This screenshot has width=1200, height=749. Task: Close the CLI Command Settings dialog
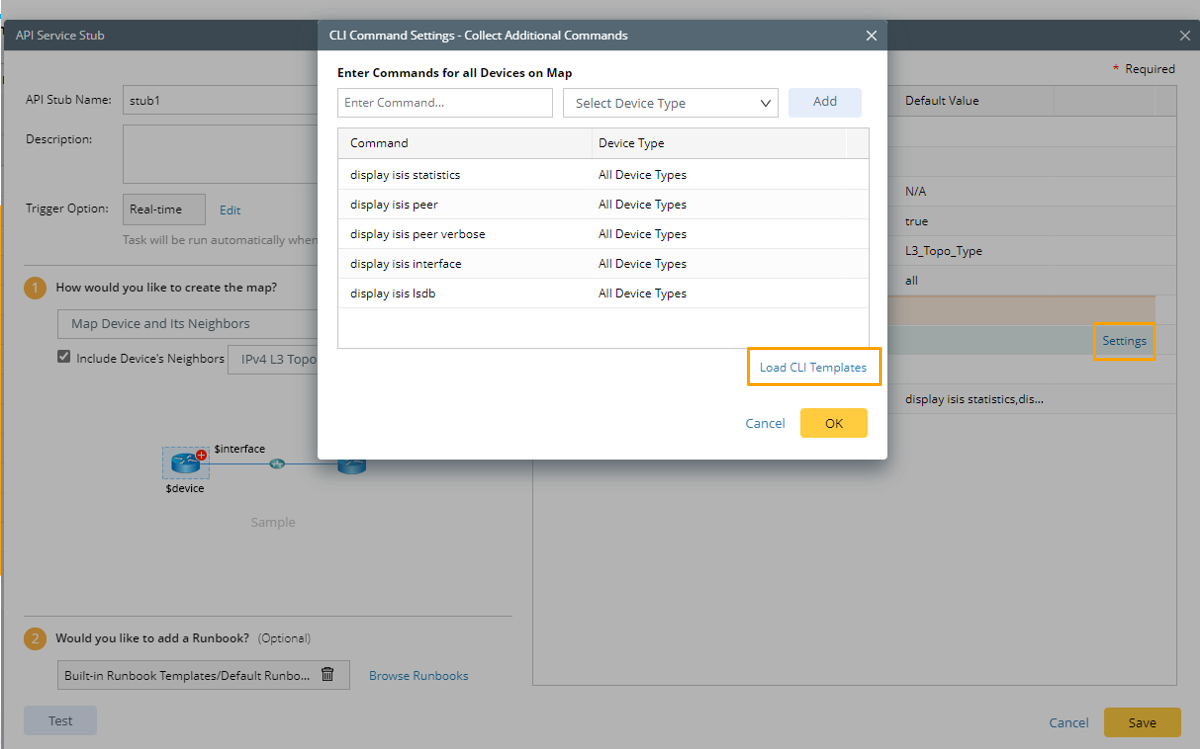click(x=871, y=35)
